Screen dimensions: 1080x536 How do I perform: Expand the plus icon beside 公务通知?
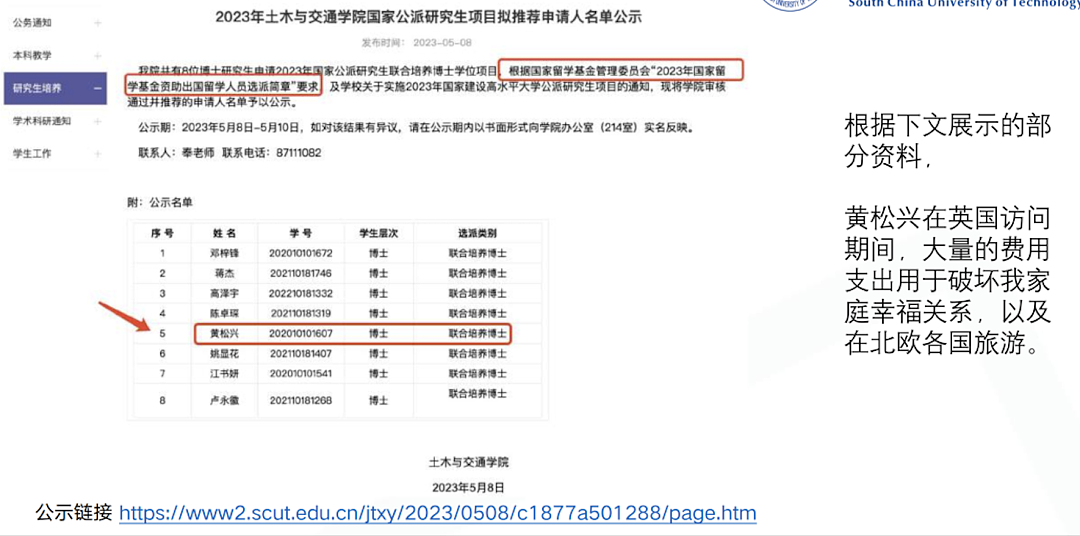pyautogui.click(x=97, y=23)
